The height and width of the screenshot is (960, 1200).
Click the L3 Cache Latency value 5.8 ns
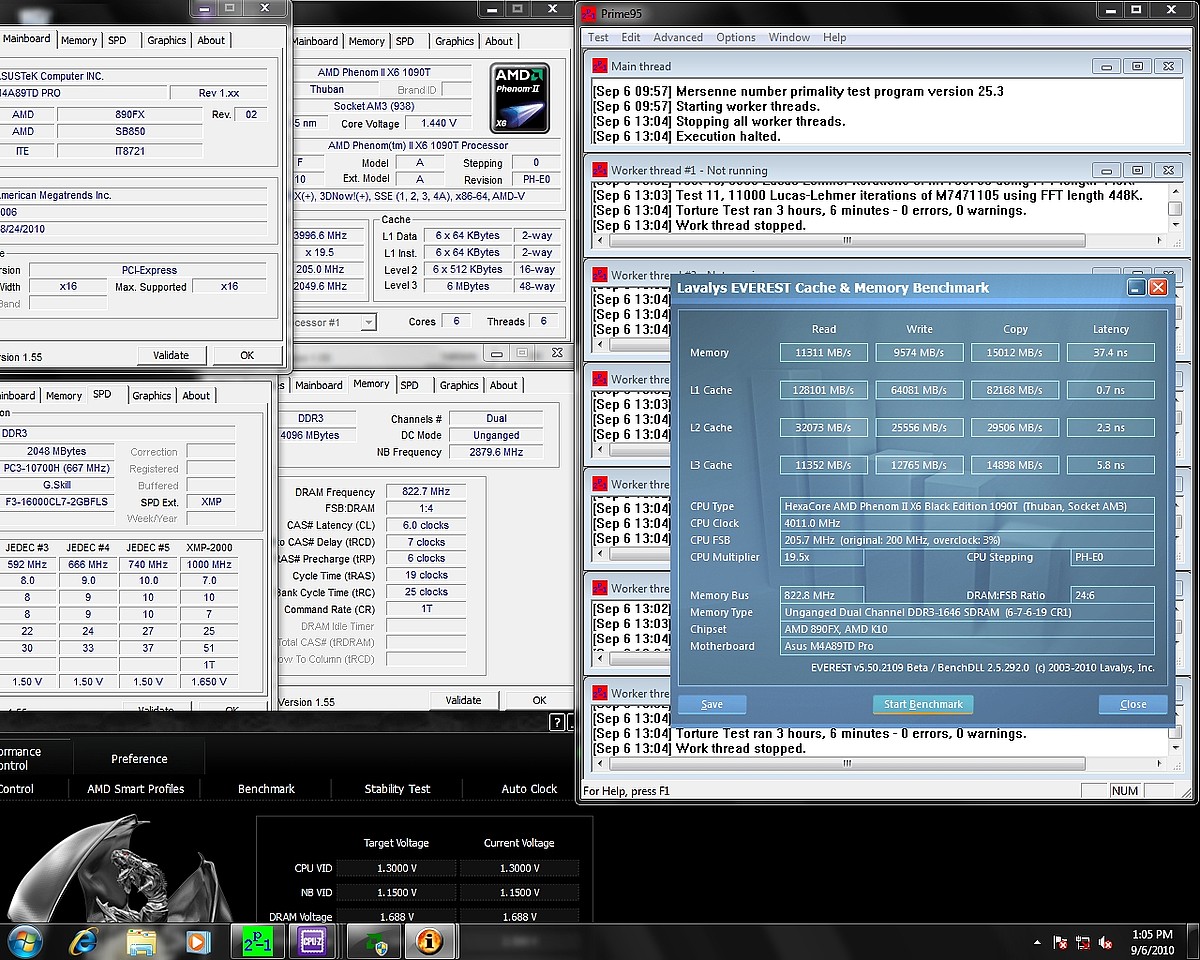point(1111,466)
